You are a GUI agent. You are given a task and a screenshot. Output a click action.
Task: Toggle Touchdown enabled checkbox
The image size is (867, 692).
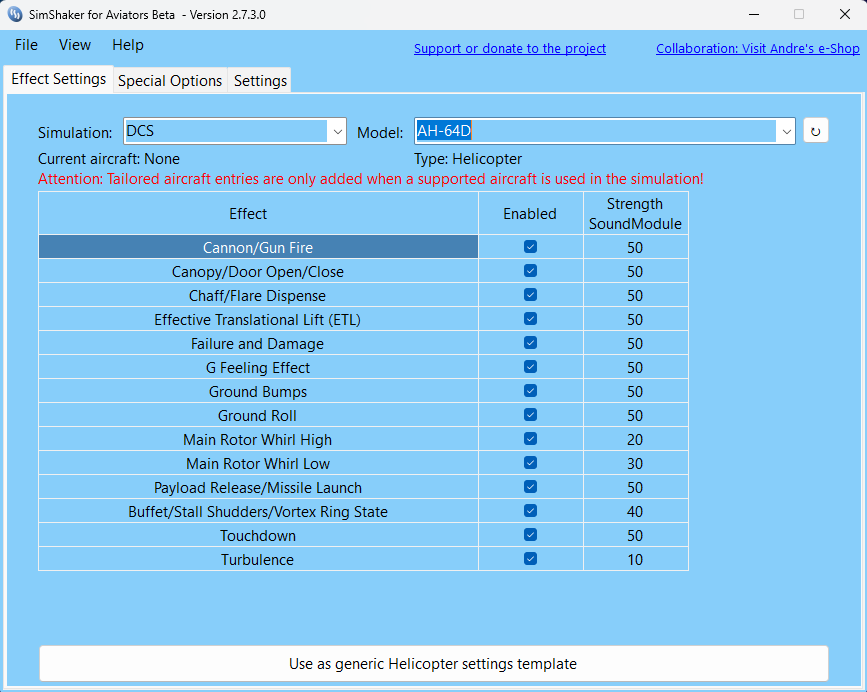(x=530, y=534)
